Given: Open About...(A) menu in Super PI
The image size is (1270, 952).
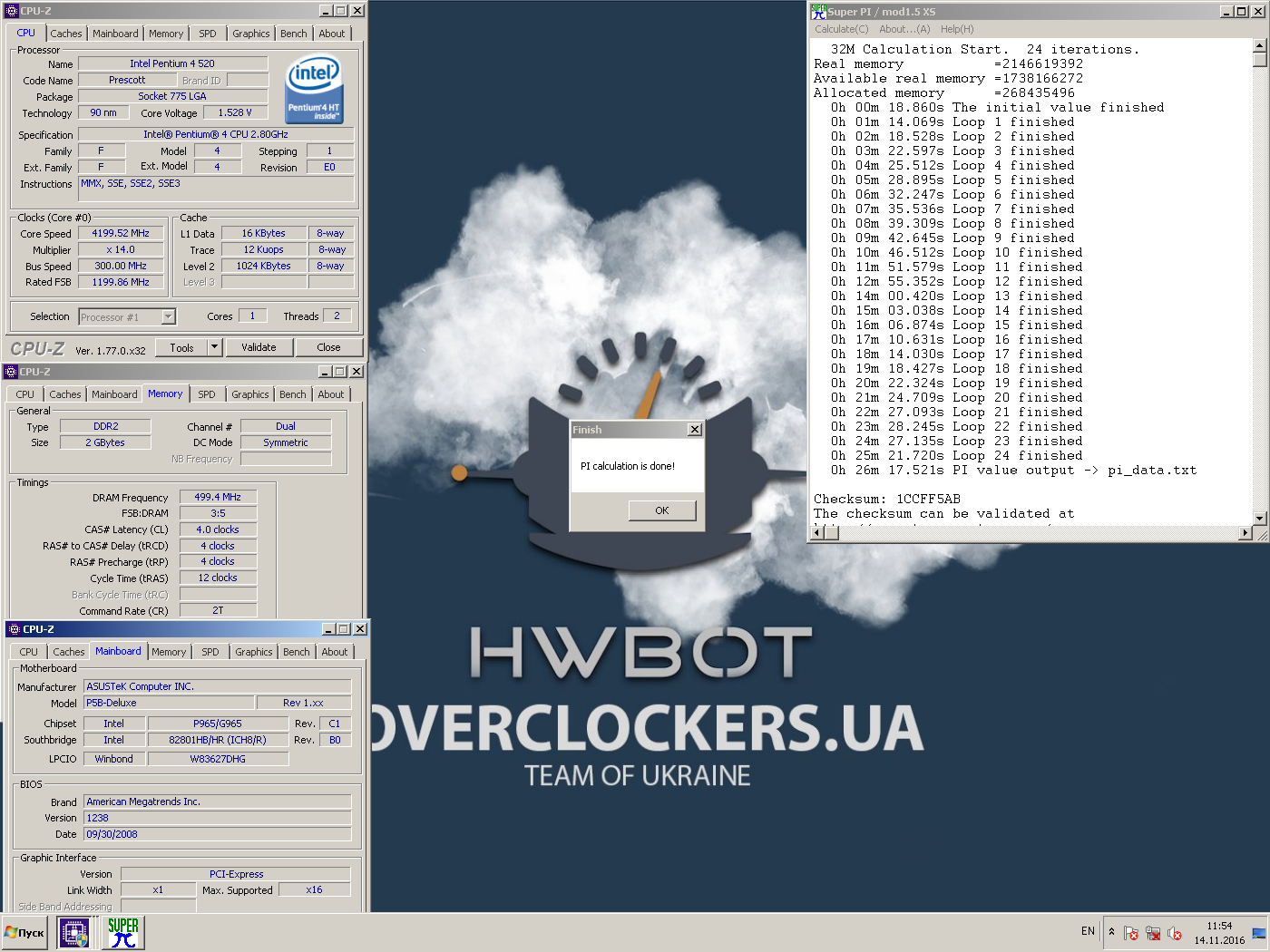Looking at the screenshot, I should tap(904, 29).
